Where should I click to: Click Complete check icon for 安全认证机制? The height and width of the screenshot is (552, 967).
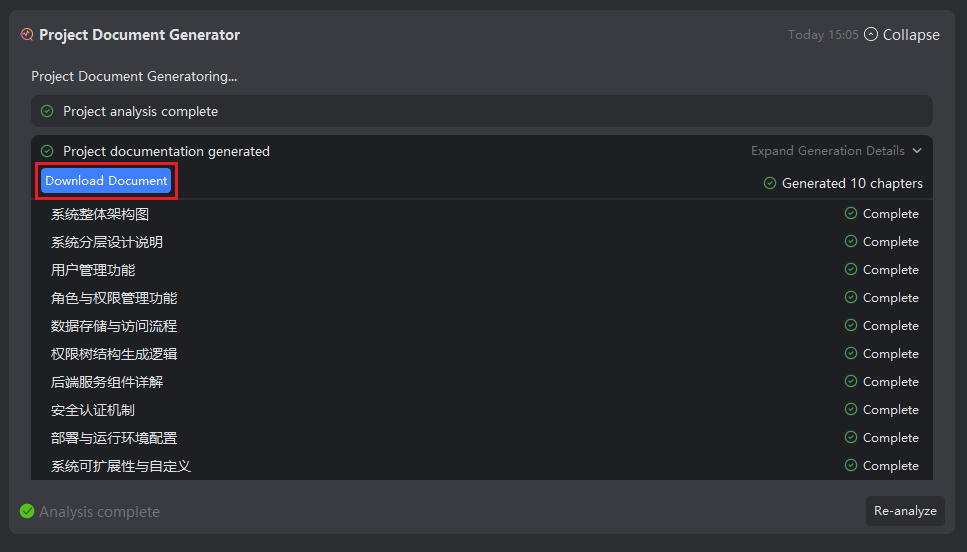[x=851, y=410]
